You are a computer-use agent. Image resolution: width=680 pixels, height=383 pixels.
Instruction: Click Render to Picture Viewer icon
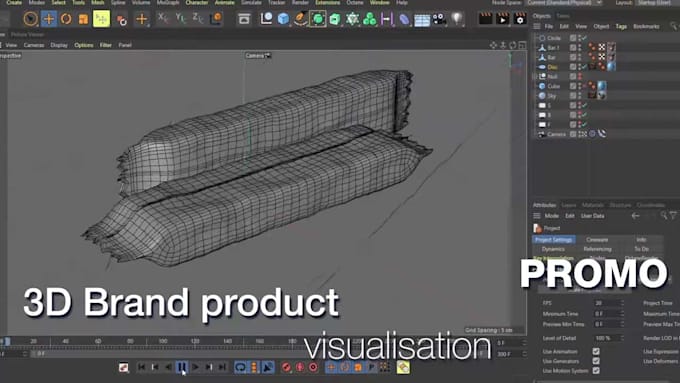pos(503,19)
